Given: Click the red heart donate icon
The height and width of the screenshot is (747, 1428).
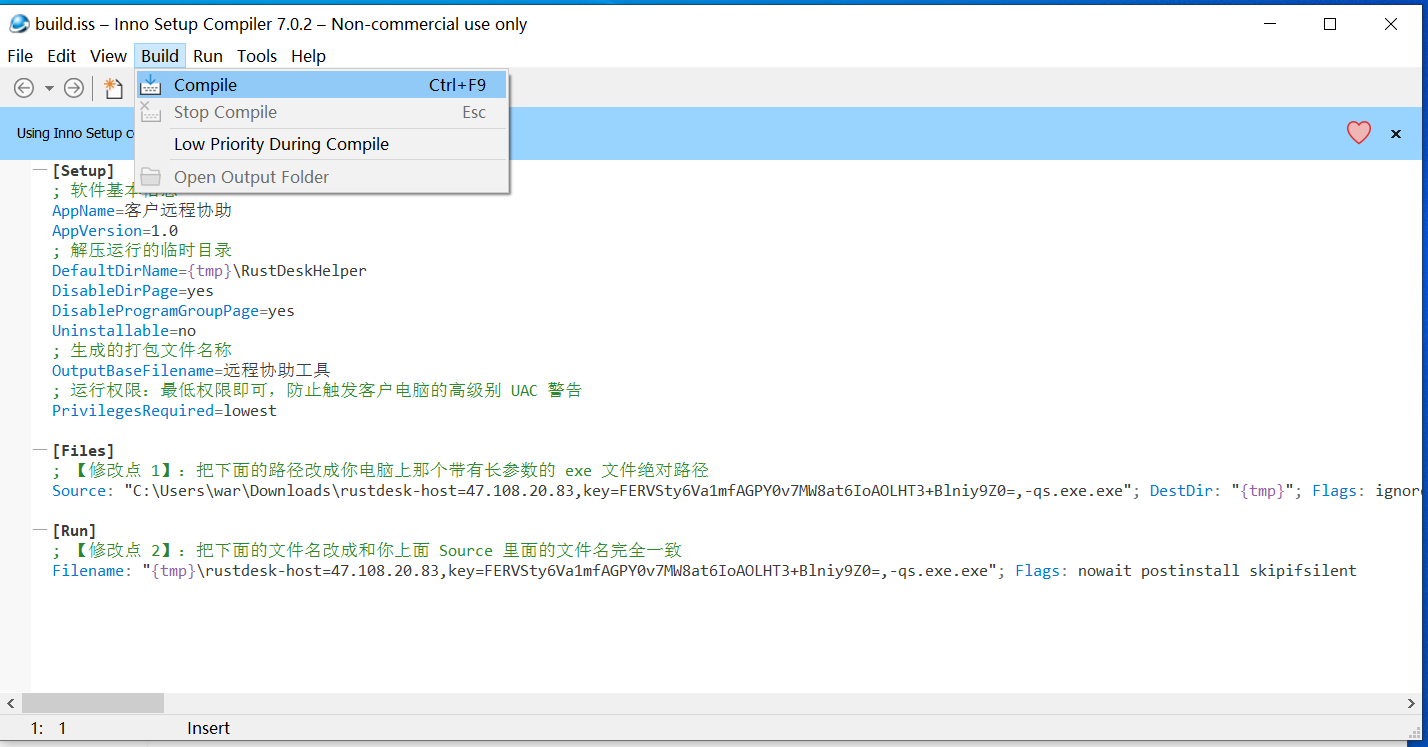Looking at the screenshot, I should (1359, 133).
